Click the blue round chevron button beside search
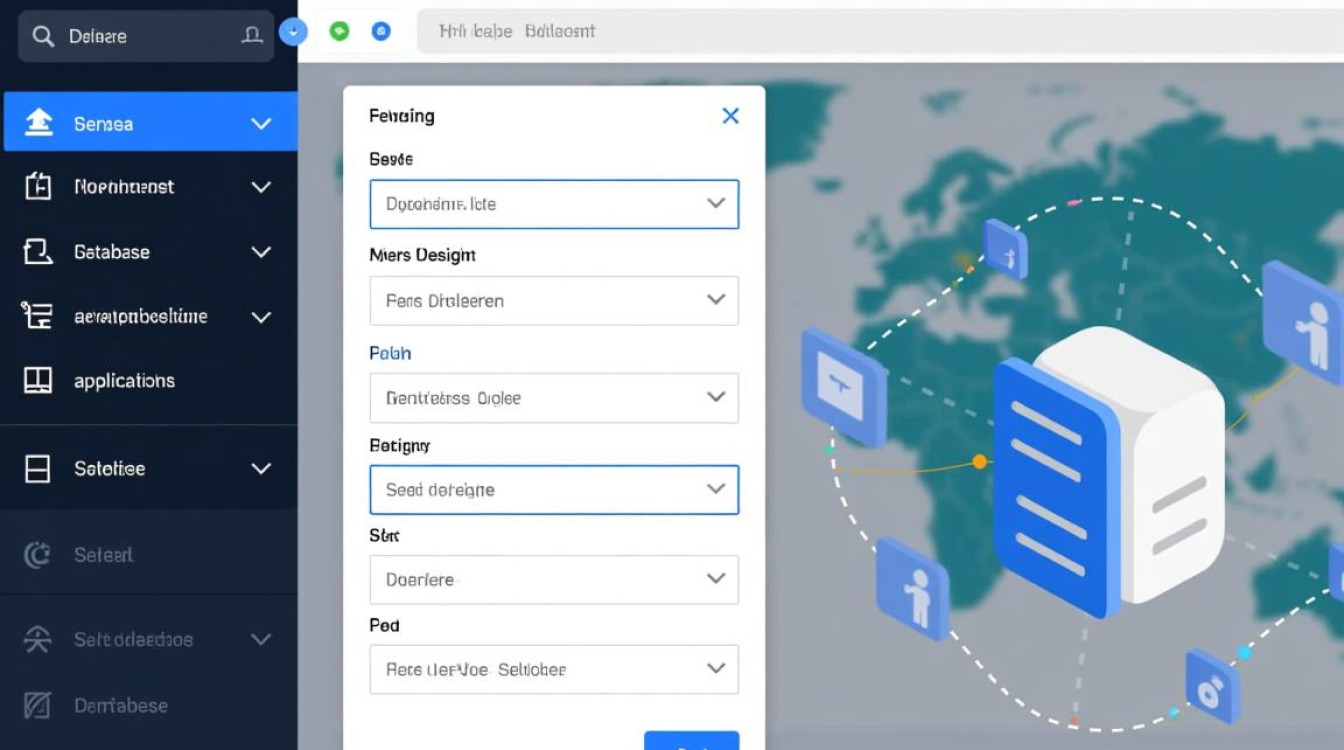The image size is (1344, 750). click(x=293, y=32)
